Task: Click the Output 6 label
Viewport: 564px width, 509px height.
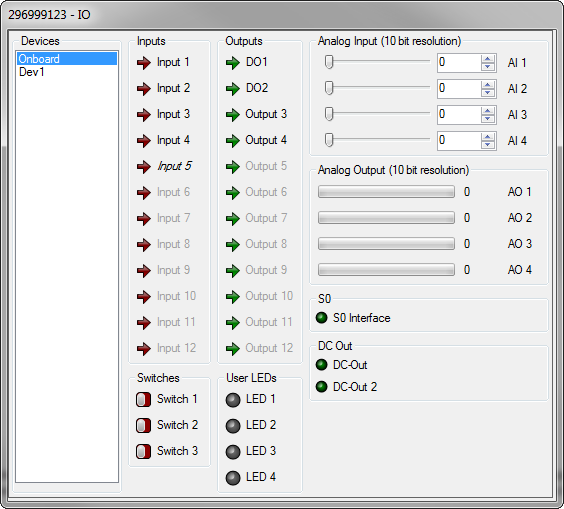Action: tap(266, 192)
